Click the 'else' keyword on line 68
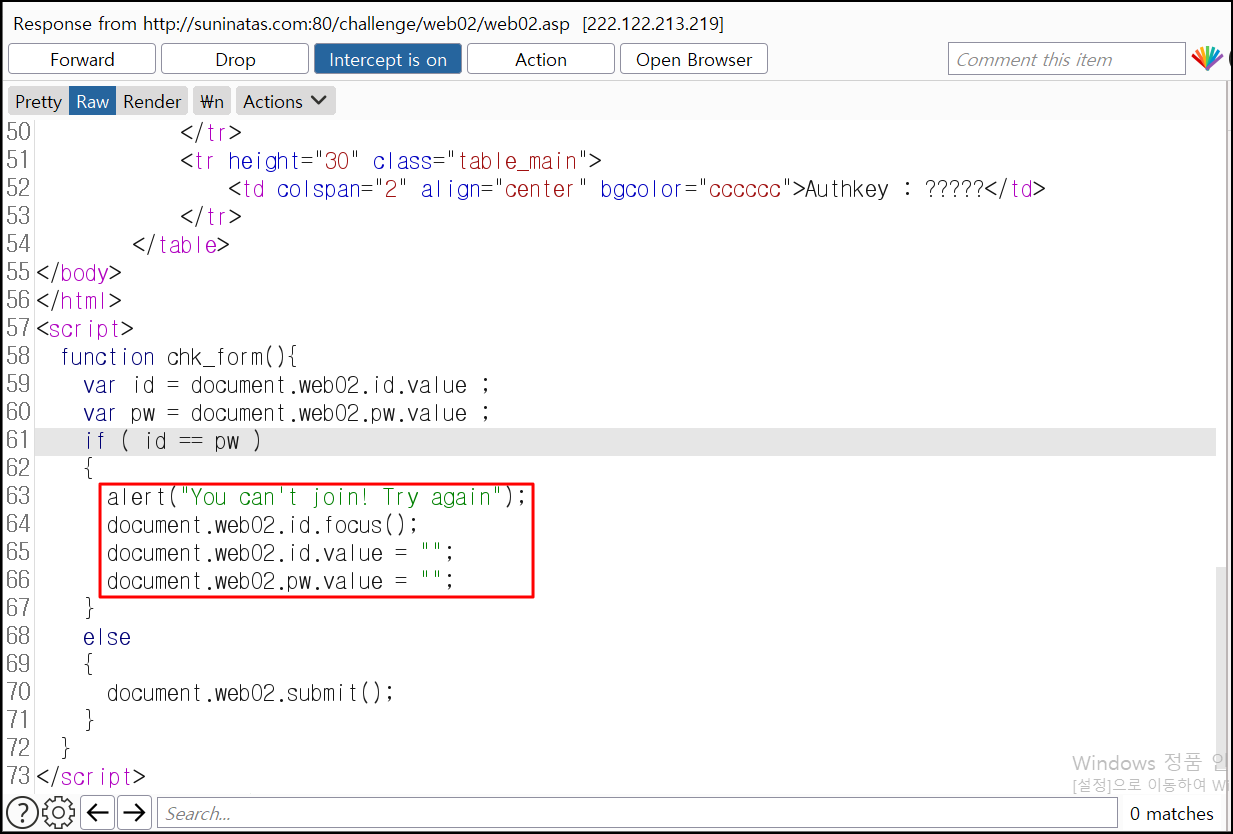The image size is (1233, 834). pos(107,637)
